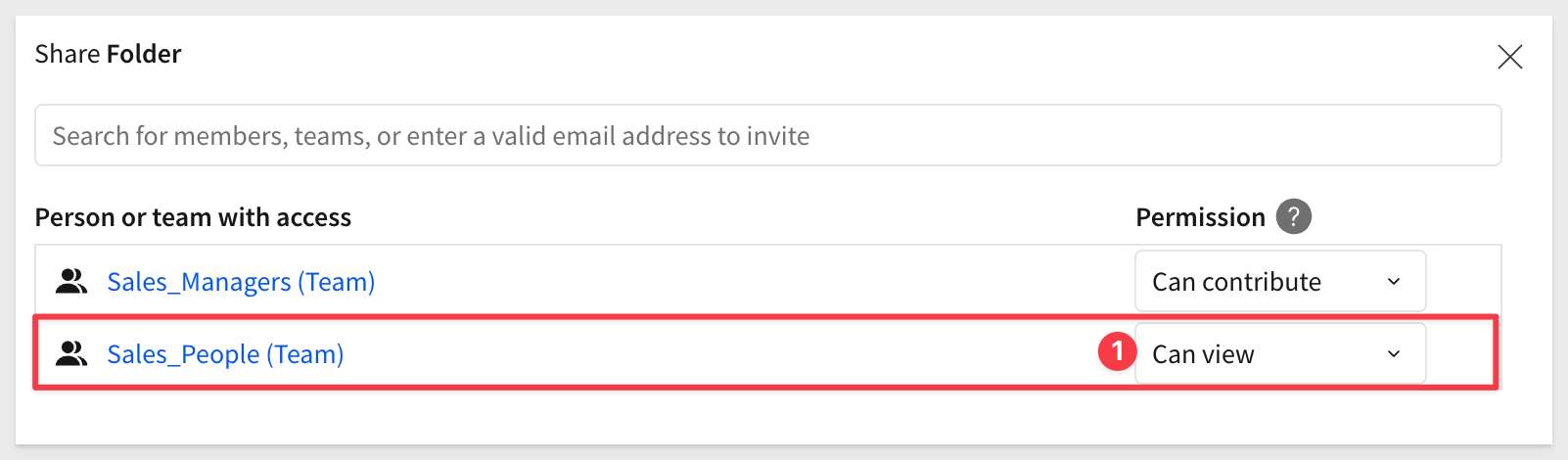Image resolution: width=1568 pixels, height=460 pixels.
Task: Click the Person or team with access heading
Action: coord(193,217)
